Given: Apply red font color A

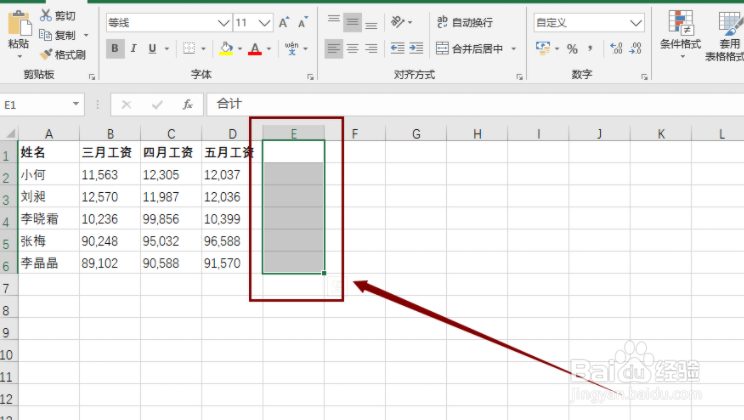Looking at the screenshot, I should click(255, 48).
